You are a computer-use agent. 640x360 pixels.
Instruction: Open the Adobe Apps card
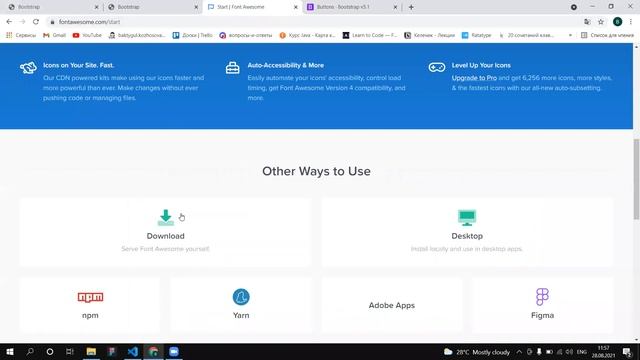pyautogui.click(x=391, y=305)
